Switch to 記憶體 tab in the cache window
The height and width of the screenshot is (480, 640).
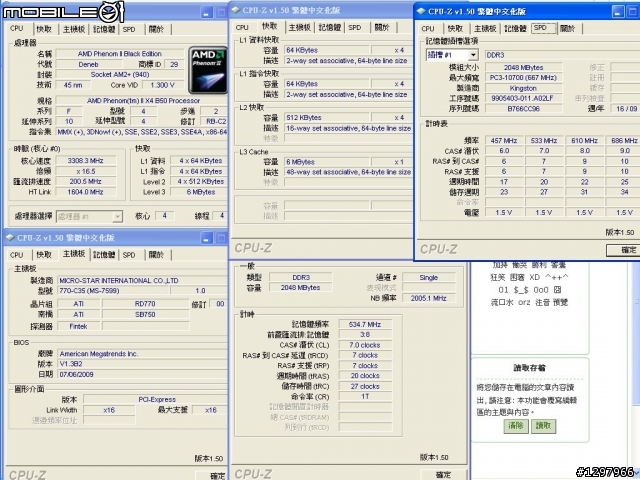(330, 27)
